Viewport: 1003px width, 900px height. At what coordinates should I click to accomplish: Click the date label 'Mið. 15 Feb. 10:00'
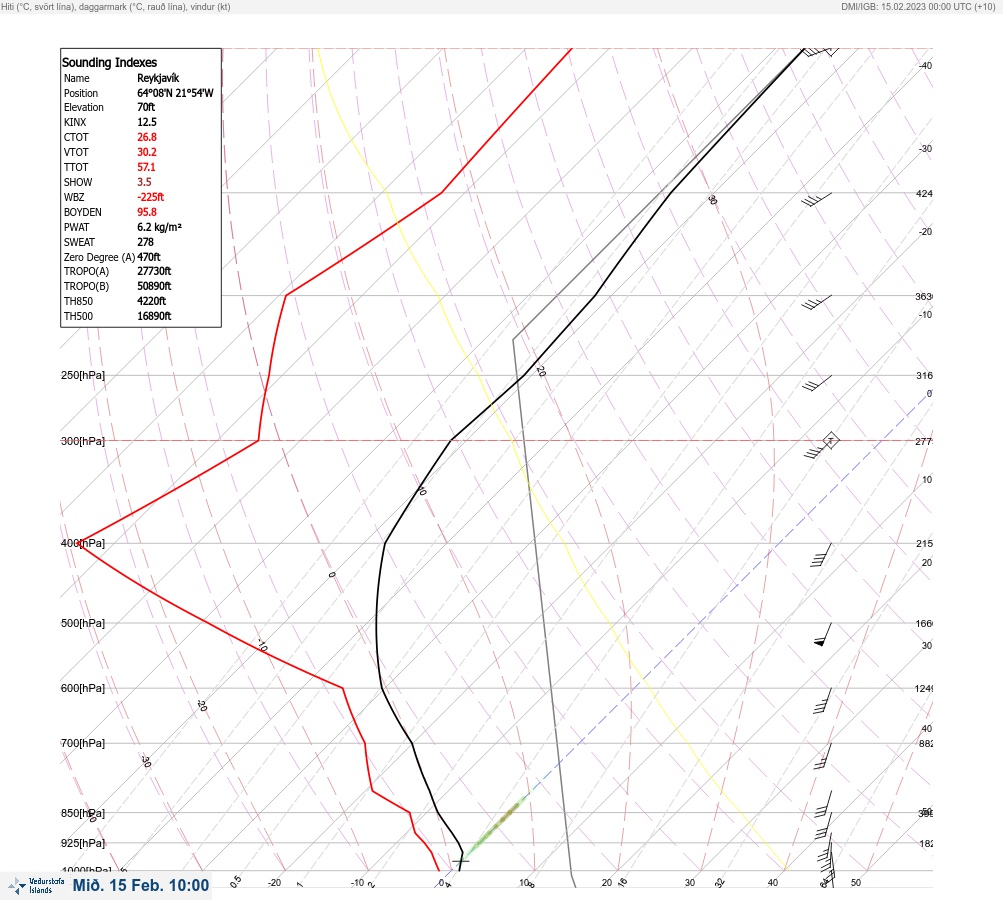[x=141, y=885]
